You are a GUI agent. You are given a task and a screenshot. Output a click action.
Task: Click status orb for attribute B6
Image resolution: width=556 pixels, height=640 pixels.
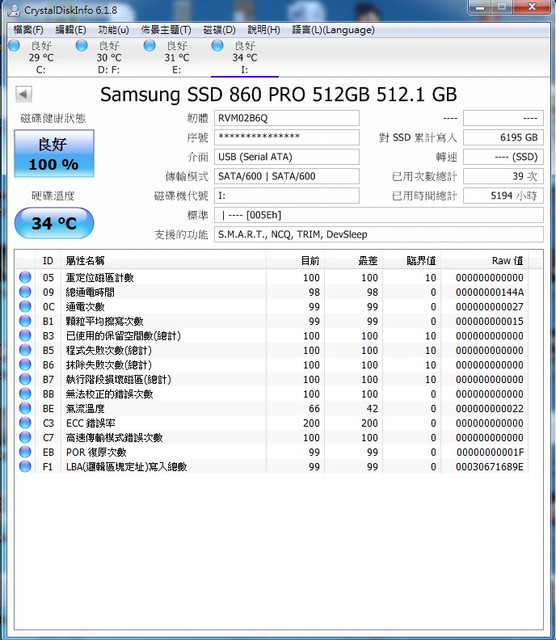click(25, 364)
